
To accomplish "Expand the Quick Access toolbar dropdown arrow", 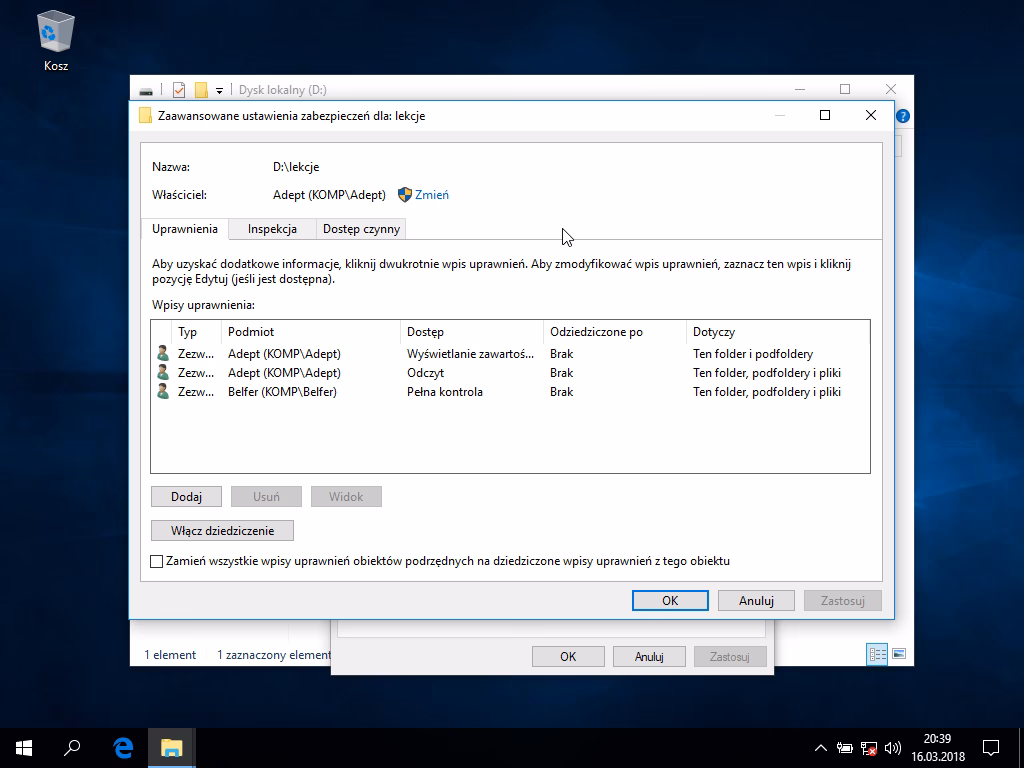I will pos(219,89).
